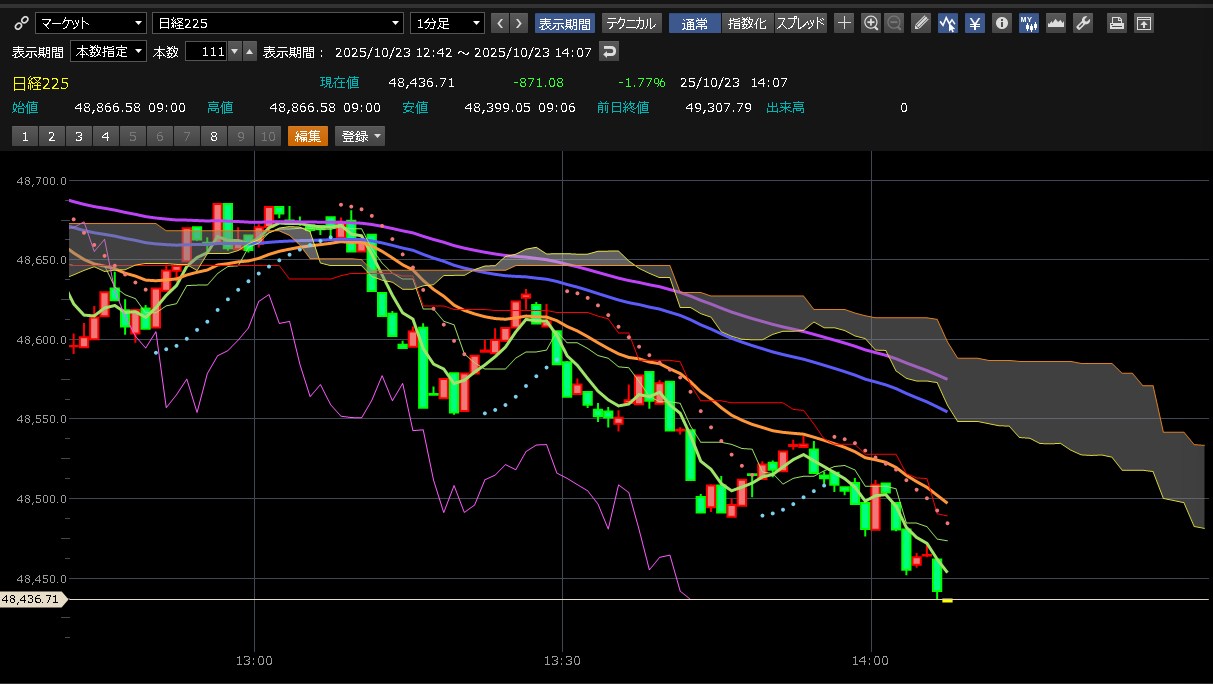This screenshot has width=1213, height=684.
Task: Select chart preset tab 3
Action: pos(78,137)
